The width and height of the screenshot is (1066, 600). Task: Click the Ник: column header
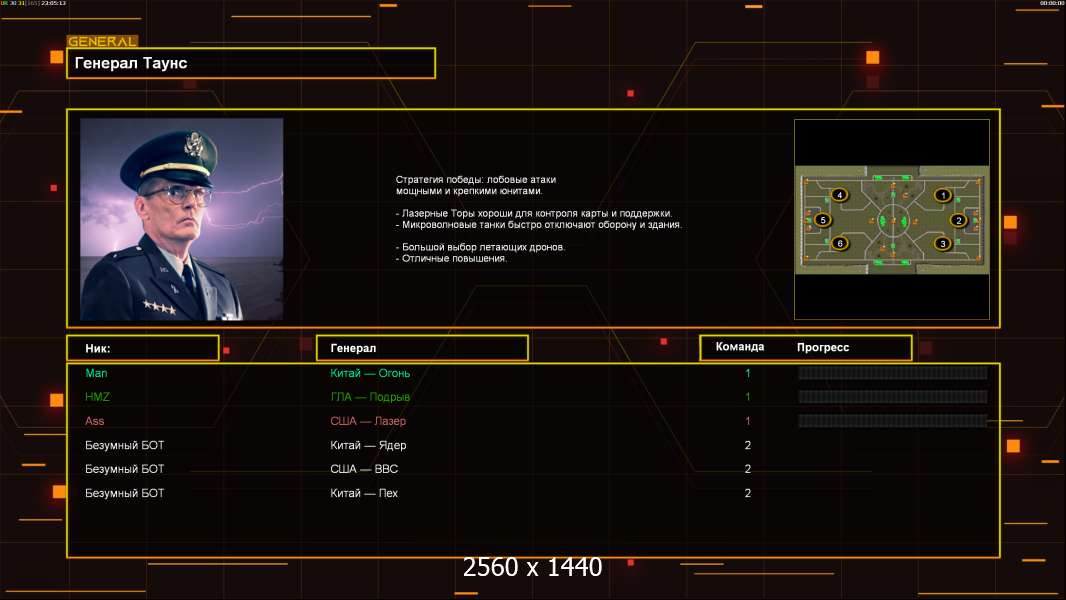(x=142, y=348)
